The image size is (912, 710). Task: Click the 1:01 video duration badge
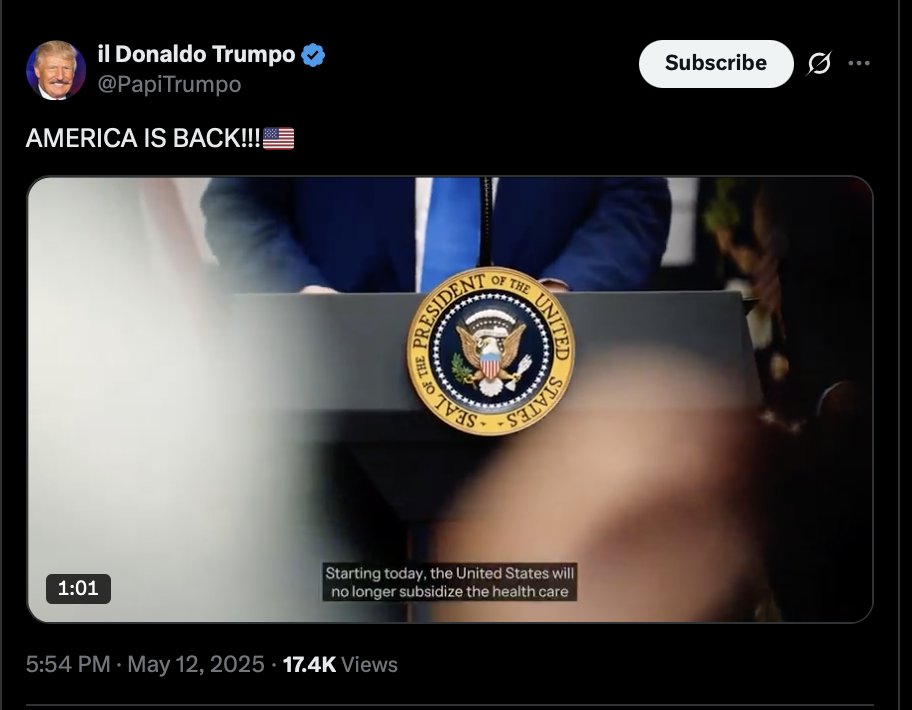click(x=79, y=588)
